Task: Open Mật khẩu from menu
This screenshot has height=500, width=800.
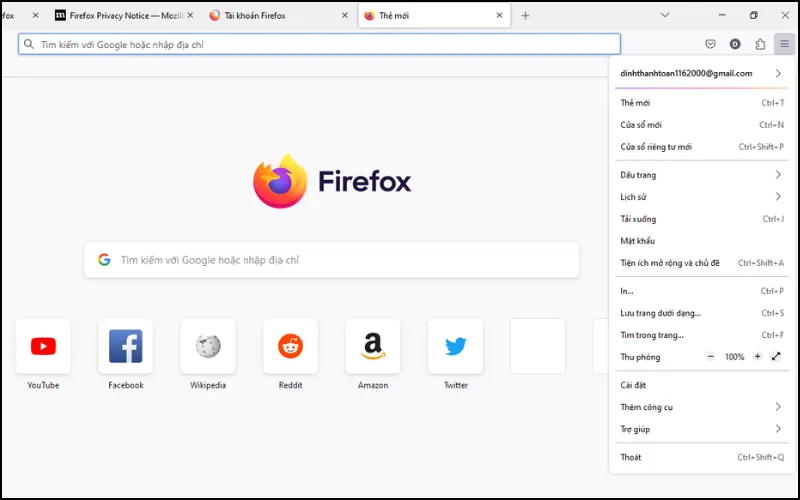Action: click(702, 241)
